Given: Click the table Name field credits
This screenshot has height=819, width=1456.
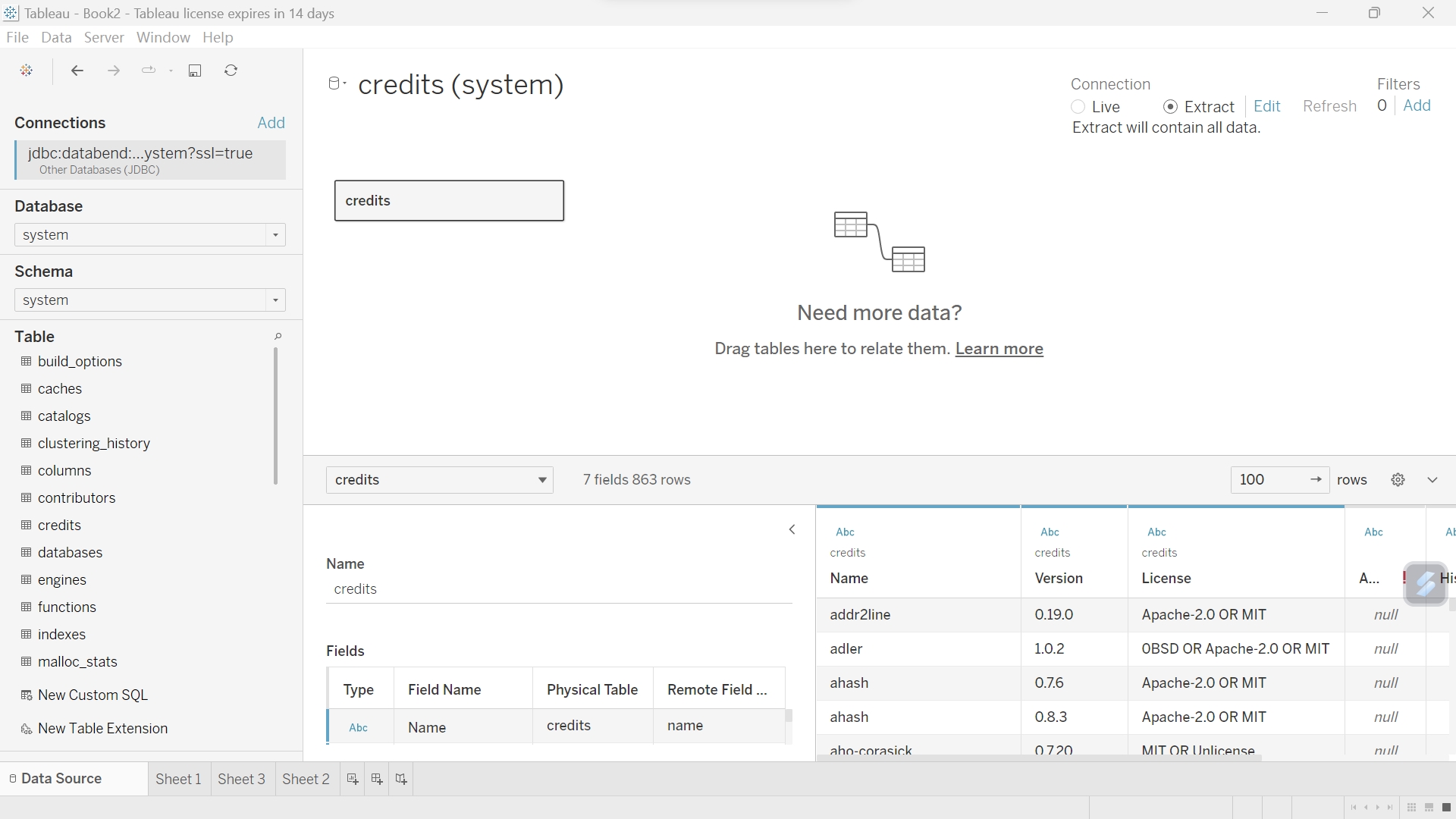Looking at the screenshot, I should point(559,589).
